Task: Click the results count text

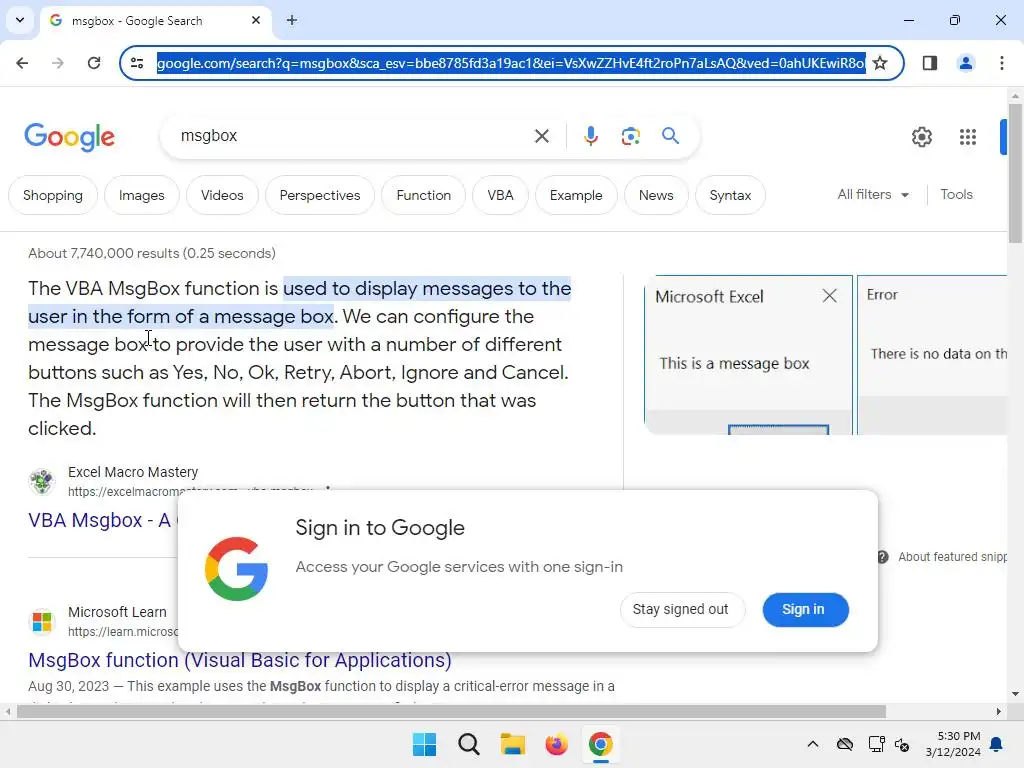Action: click(152, 253)
